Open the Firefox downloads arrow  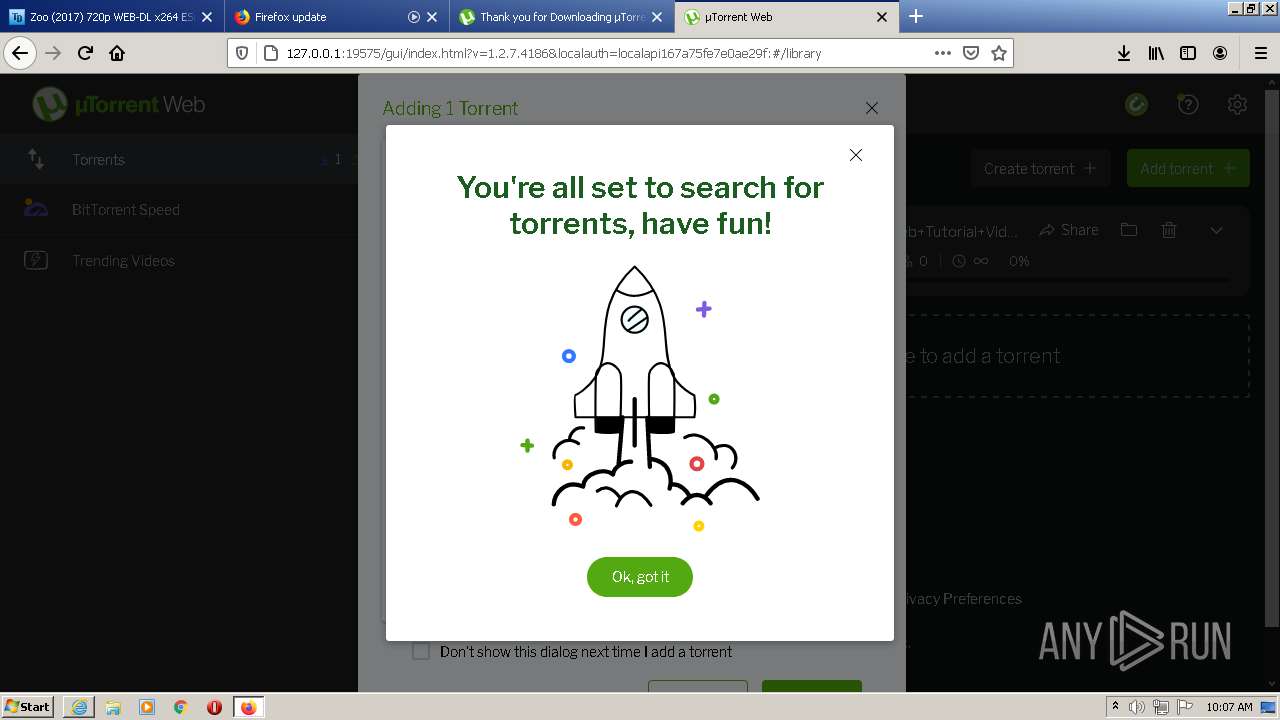pos(1124,53)
